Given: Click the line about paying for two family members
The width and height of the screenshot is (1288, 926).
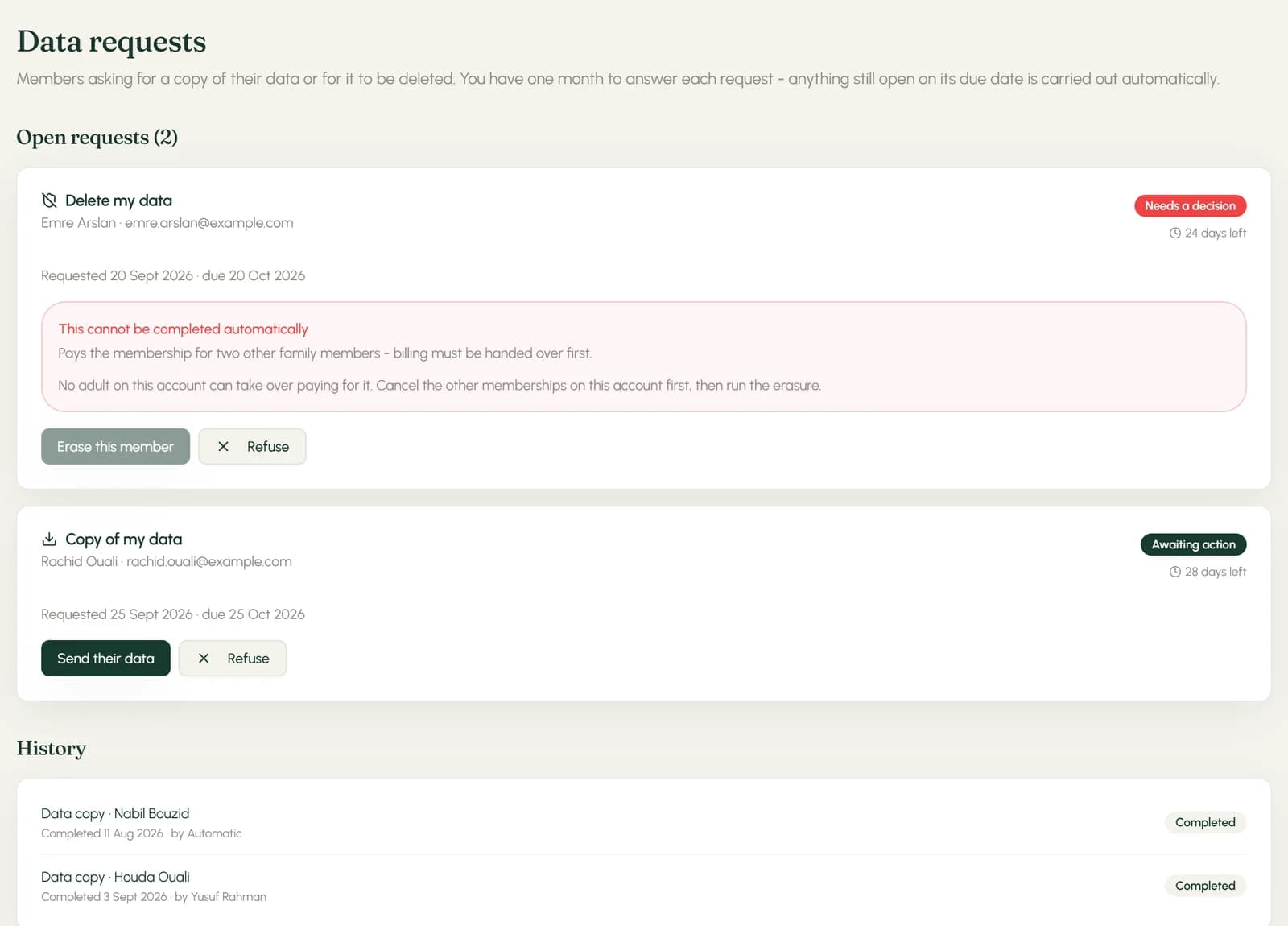Looking at the screenshot, I should (x=325, y=353).
